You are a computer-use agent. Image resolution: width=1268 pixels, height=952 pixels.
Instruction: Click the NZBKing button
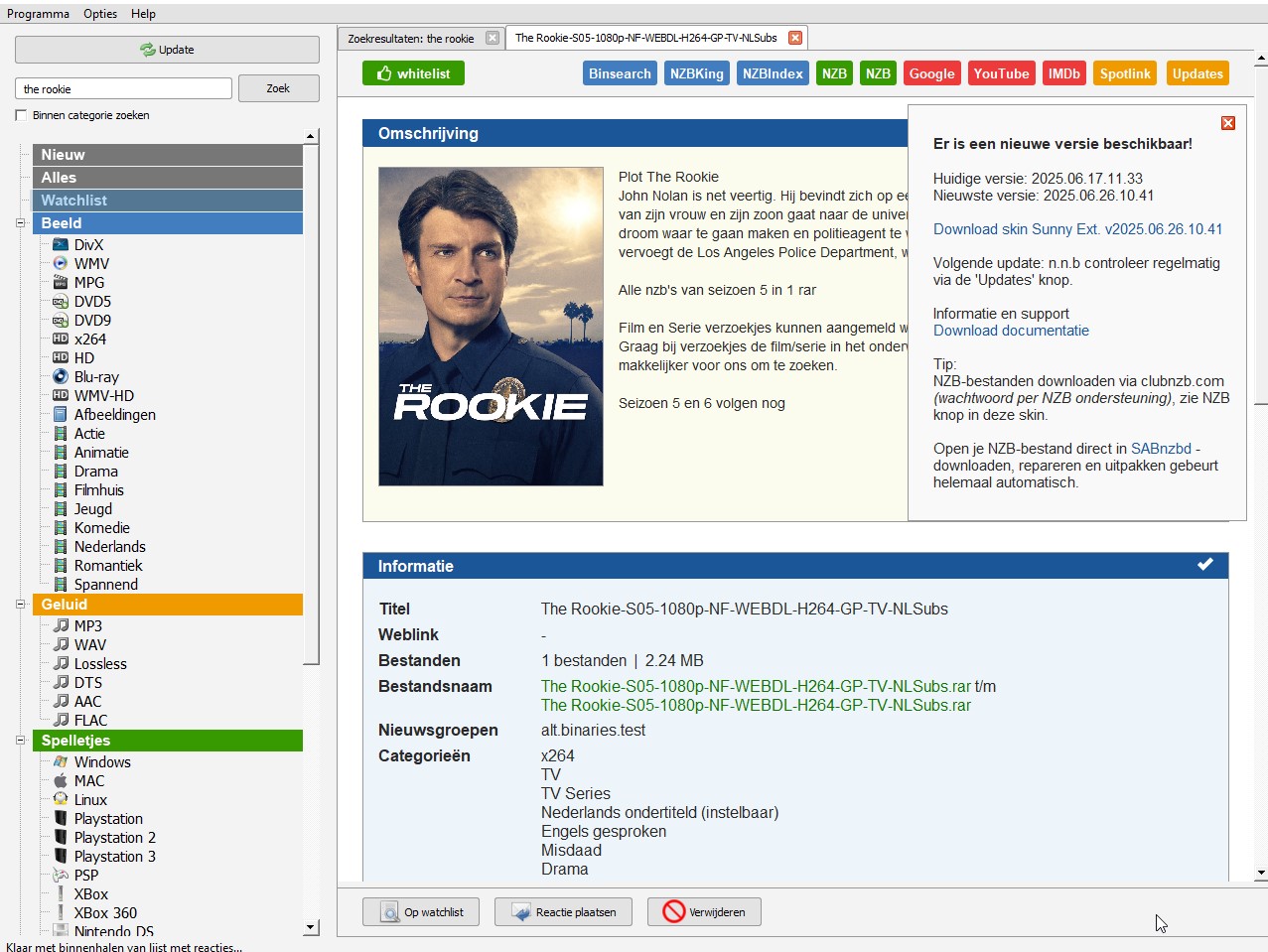point(696,73)
